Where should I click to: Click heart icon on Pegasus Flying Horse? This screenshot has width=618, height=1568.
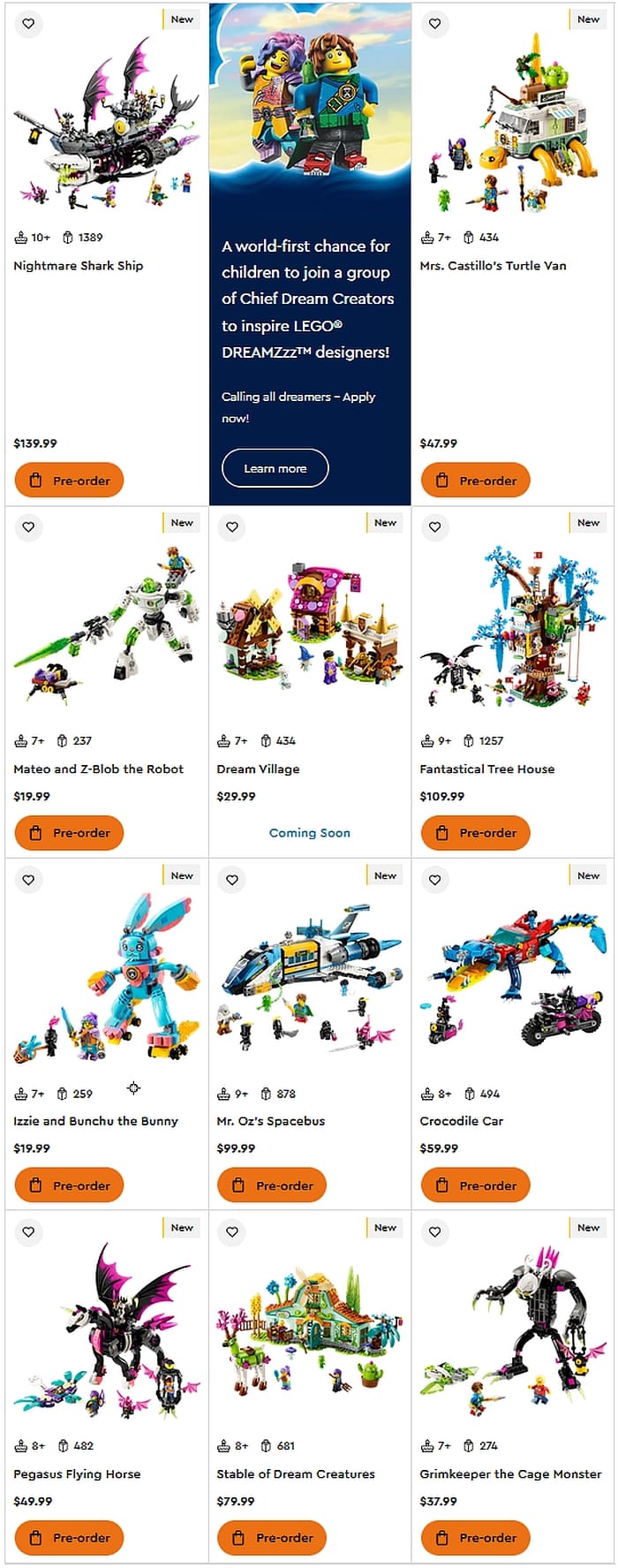(29, 1231)
